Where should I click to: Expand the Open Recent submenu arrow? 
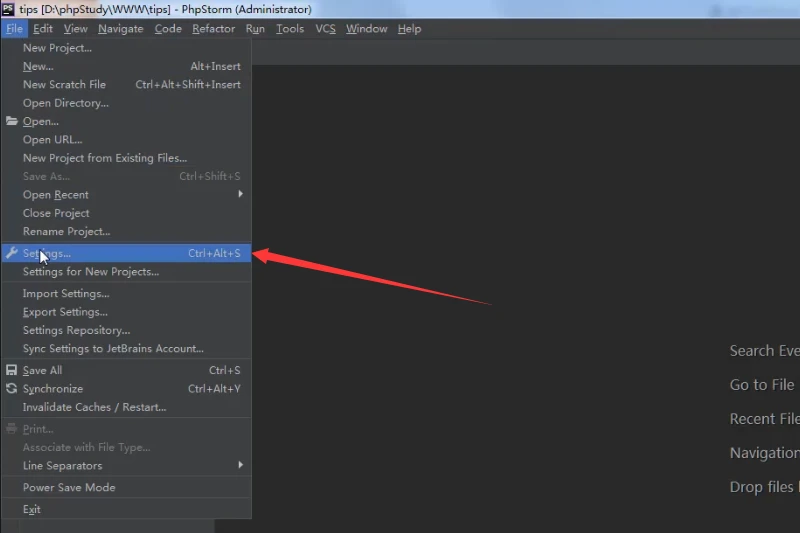240,194
